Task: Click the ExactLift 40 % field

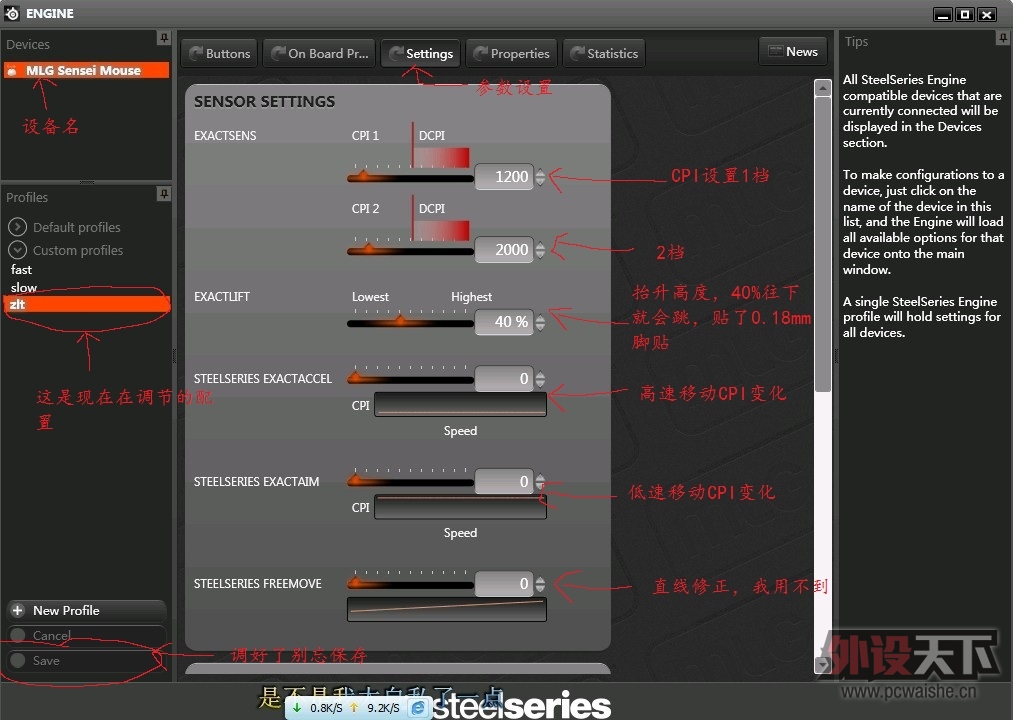Action: (x=505, y=321)
